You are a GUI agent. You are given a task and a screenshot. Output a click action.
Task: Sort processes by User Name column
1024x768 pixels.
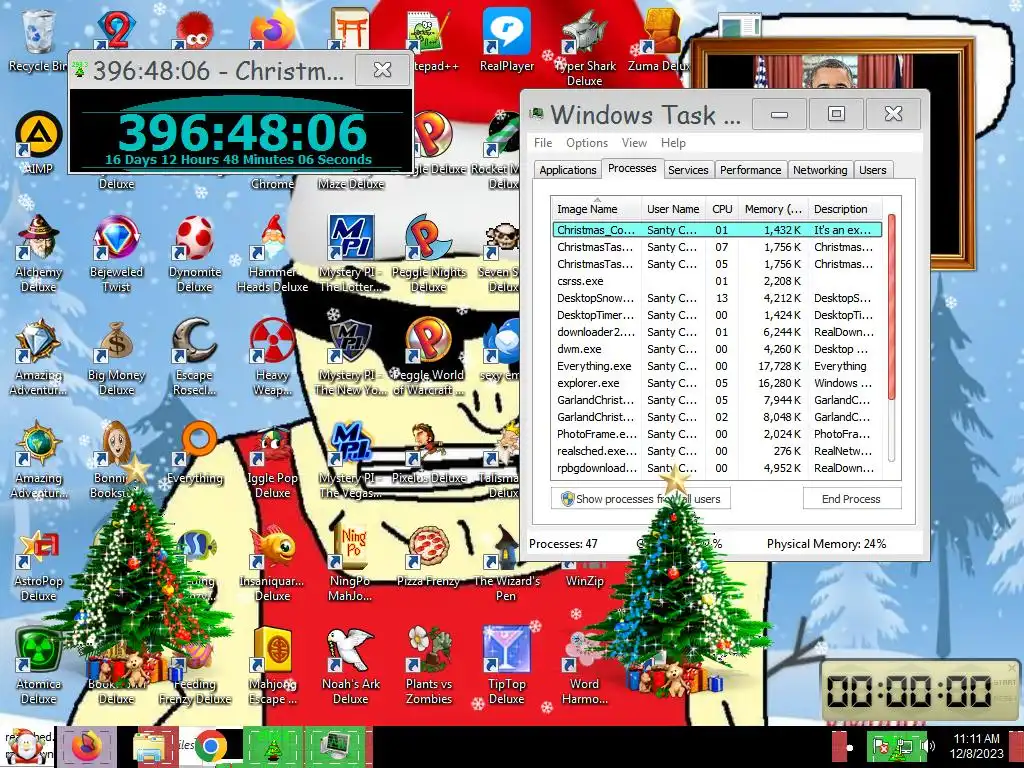[x=673, y=209]
